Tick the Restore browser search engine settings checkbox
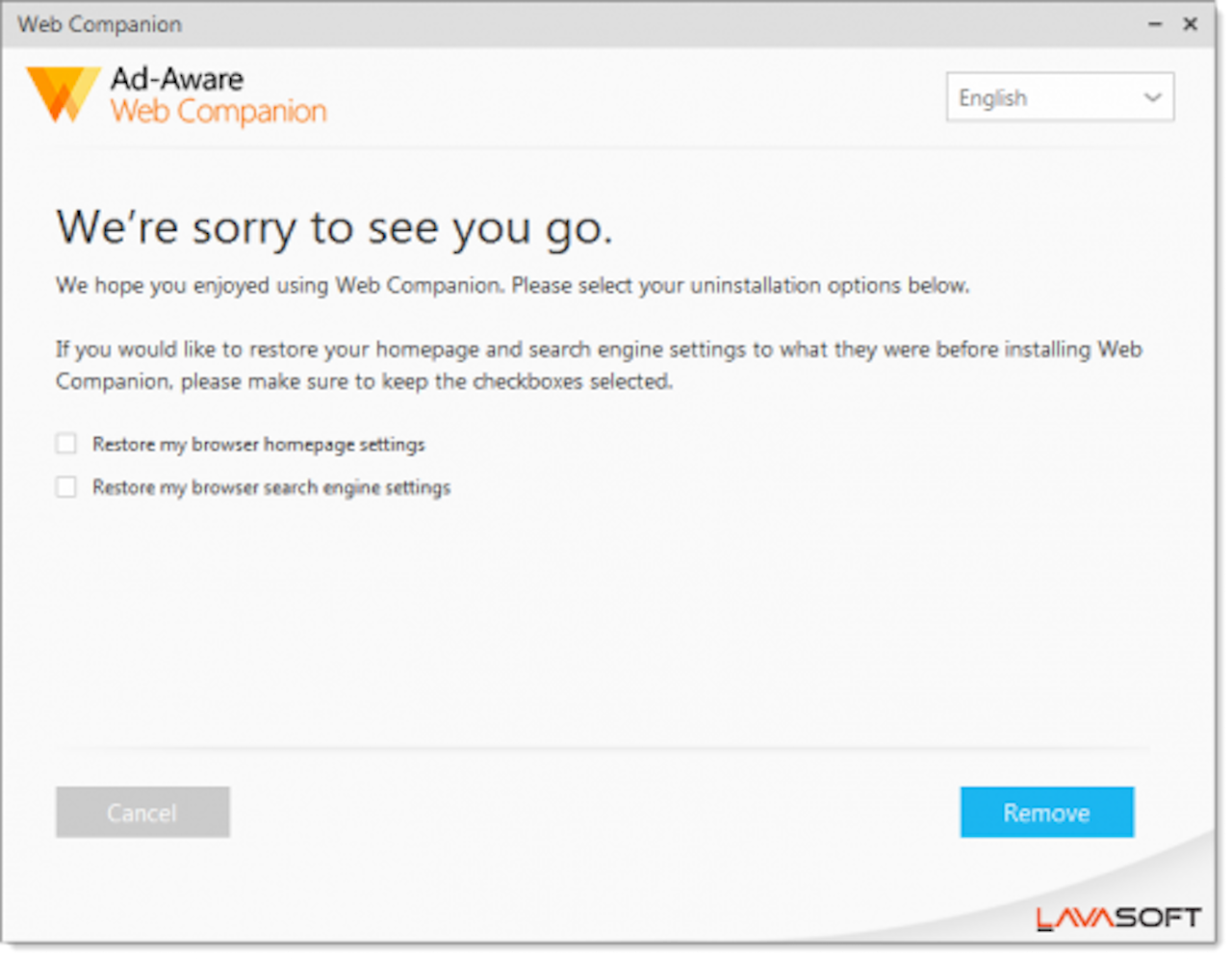Image resolution: width=1232 pixels, height=959 pixels. (66, 487)
